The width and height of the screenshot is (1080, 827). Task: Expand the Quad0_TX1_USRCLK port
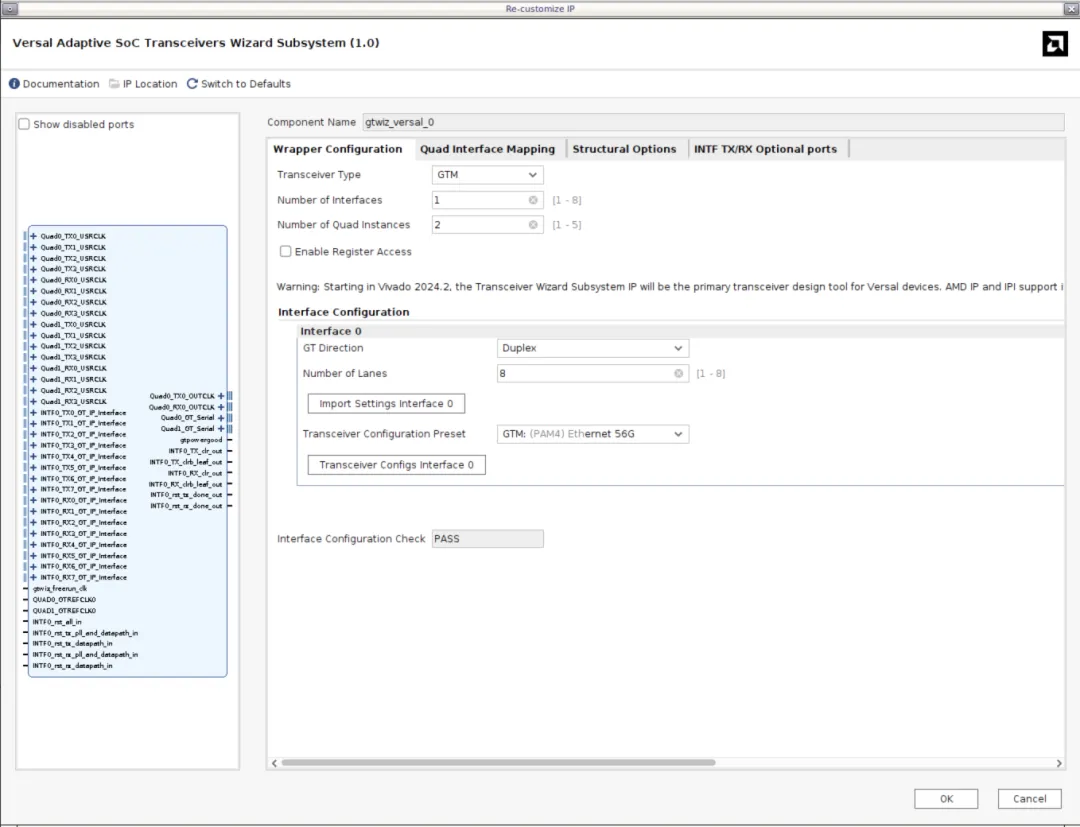[33, 247]
